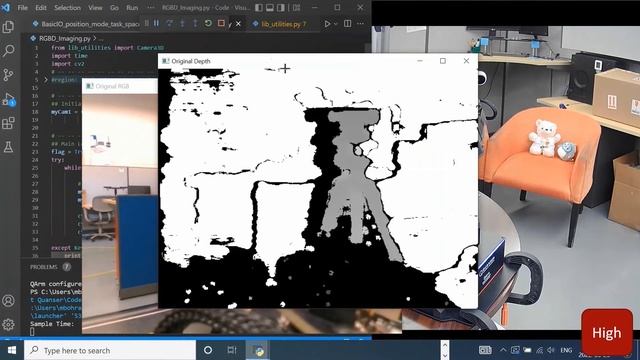Toggle the secondary side bar layout

click(x=281, y=7)
